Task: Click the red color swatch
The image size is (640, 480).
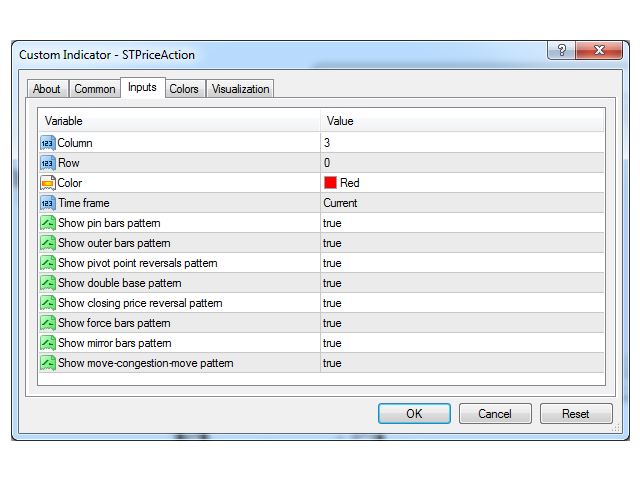Action: [330, 183]
